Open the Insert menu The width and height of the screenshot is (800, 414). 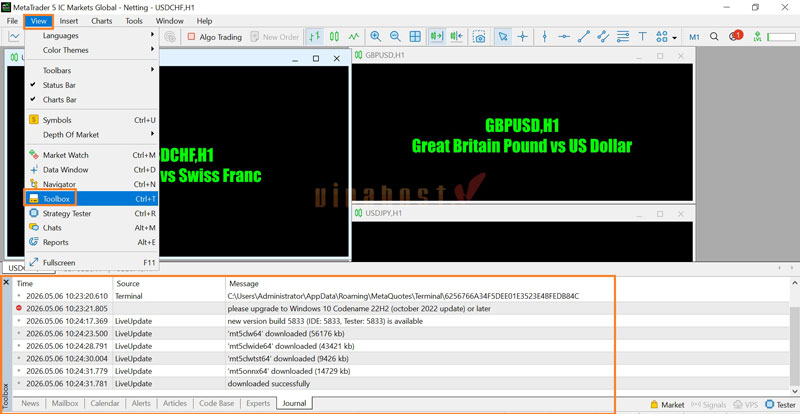pyautogui.click(x=69, y=21)
